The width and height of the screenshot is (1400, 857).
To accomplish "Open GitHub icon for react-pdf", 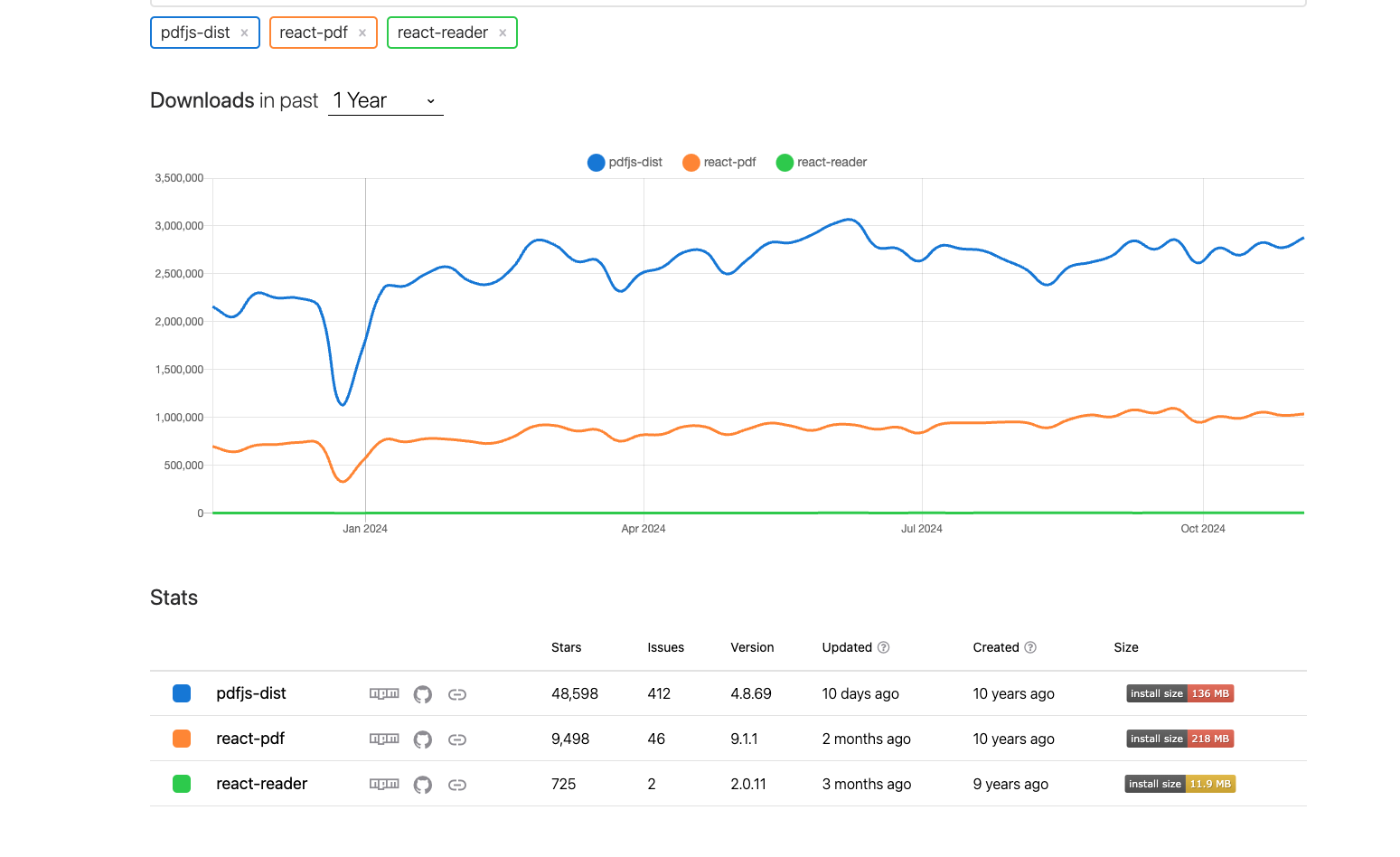I will coord(422,739).
